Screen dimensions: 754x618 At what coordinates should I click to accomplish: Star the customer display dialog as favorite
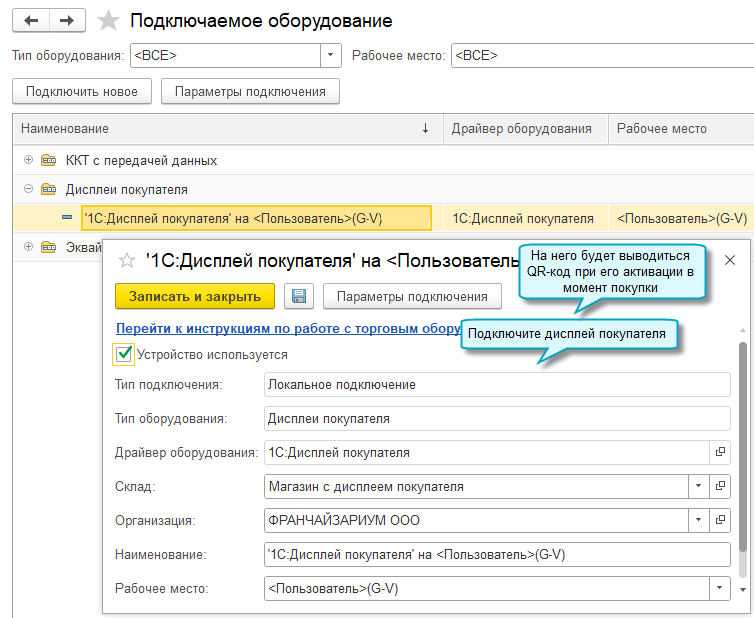127,261
